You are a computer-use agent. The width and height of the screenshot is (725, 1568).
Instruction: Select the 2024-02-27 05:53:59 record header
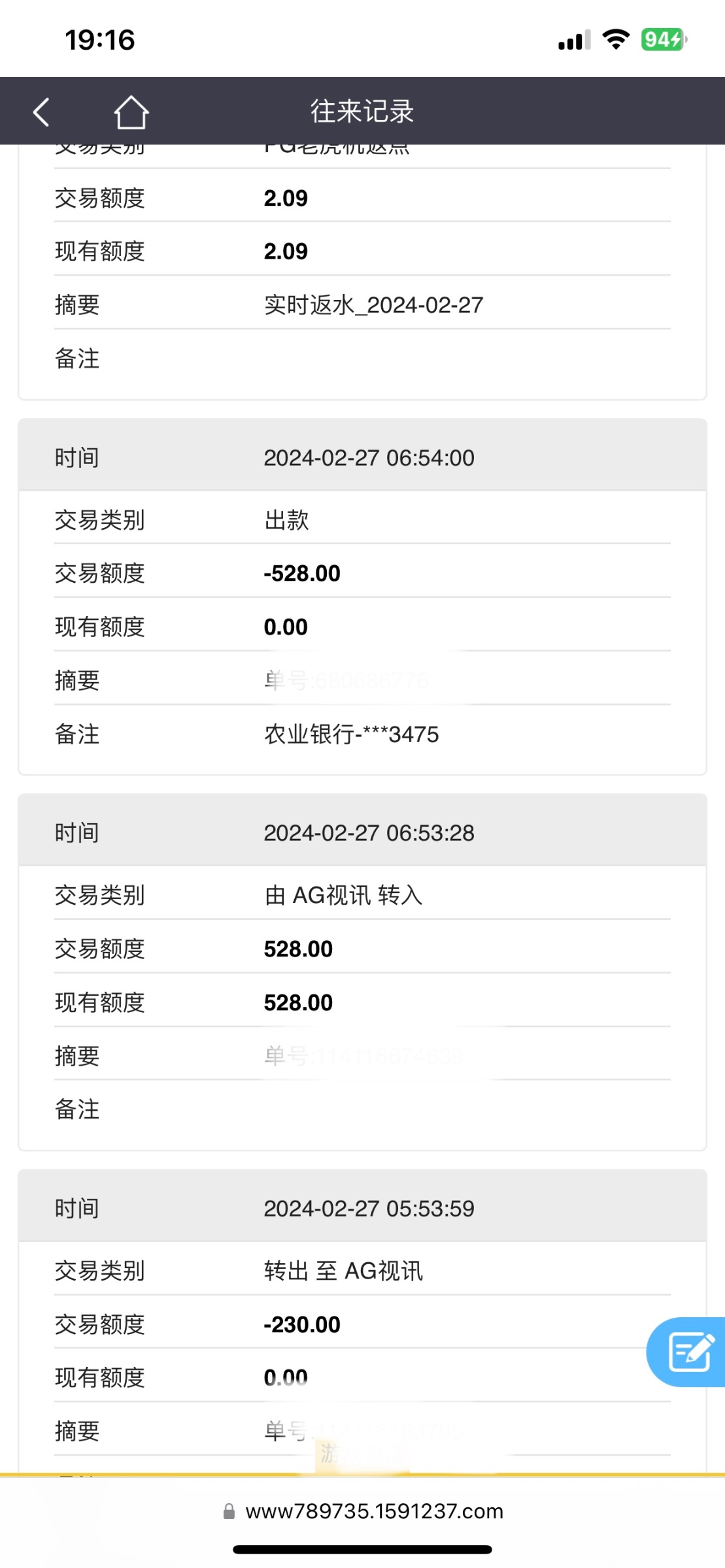click(x=362, y=1209)
